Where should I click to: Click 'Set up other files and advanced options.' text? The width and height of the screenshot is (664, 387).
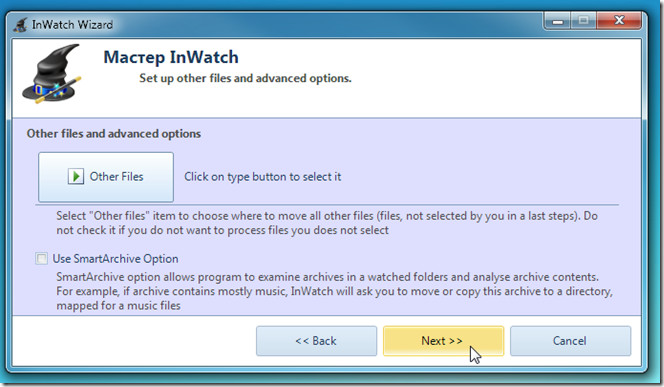point(245,78)
